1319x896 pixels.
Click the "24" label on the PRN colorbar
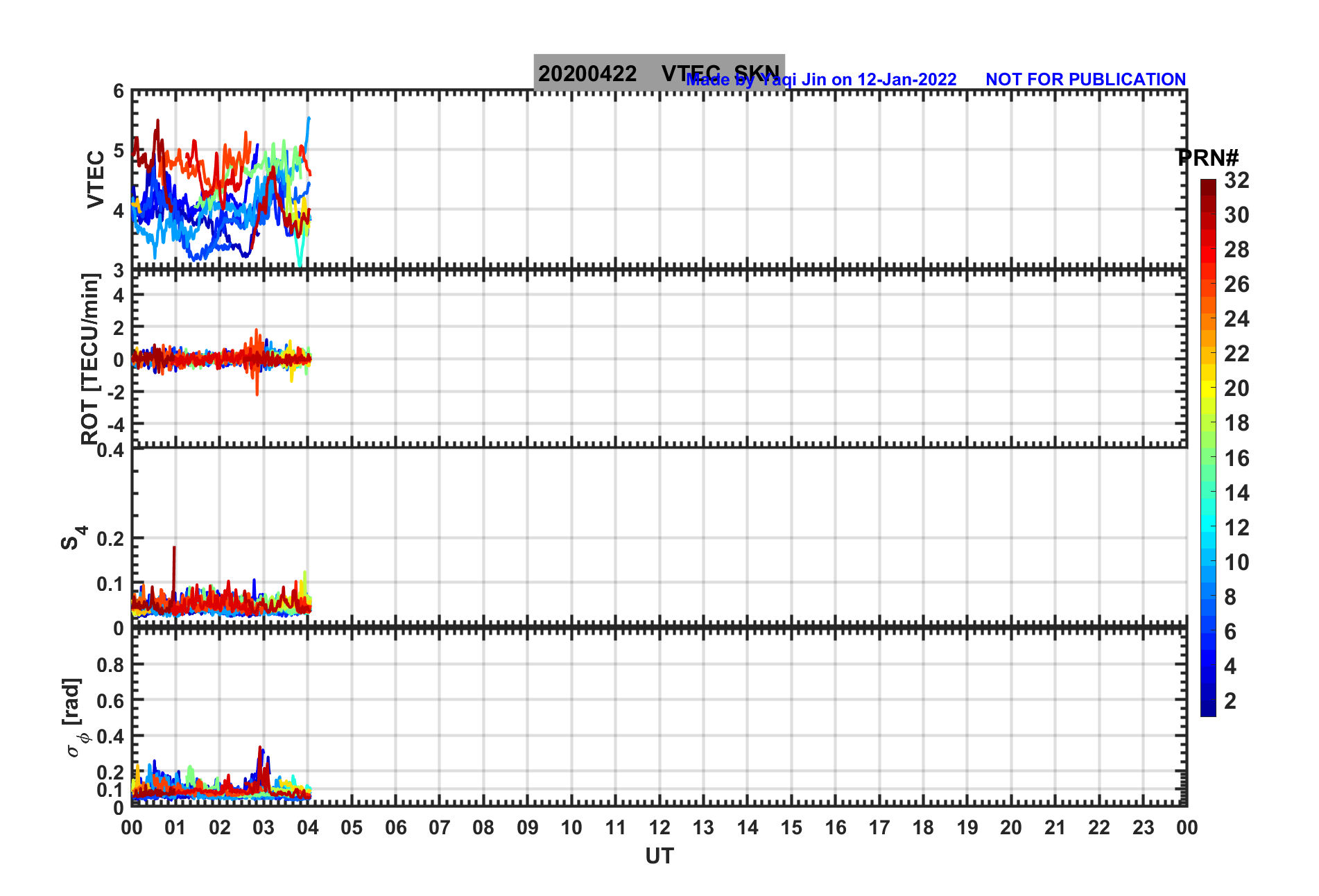1237,319
